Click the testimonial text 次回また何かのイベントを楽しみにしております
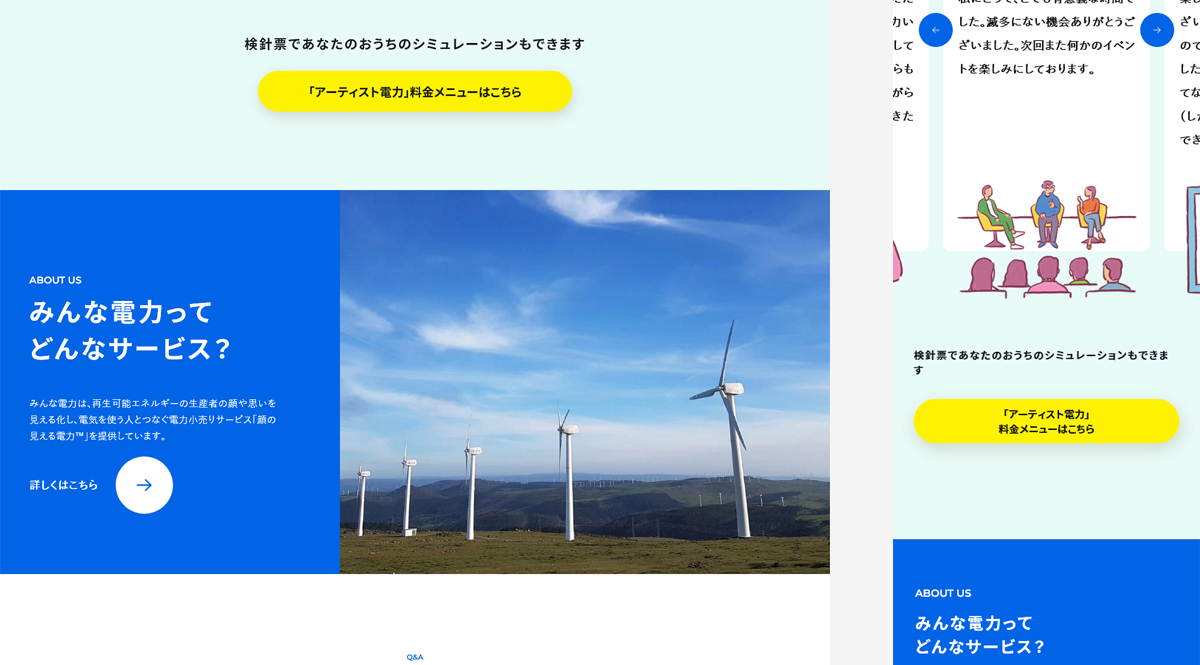 1046,58
